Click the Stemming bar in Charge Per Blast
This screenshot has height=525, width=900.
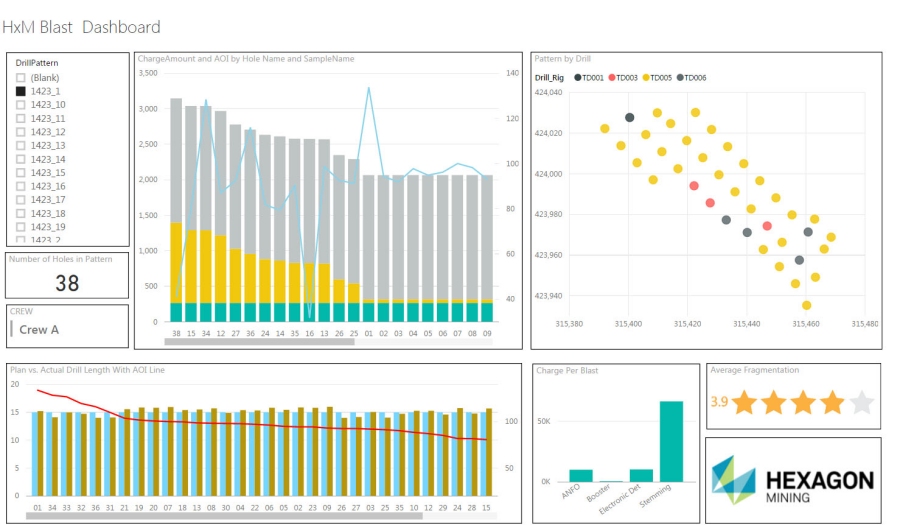(671, 441)
